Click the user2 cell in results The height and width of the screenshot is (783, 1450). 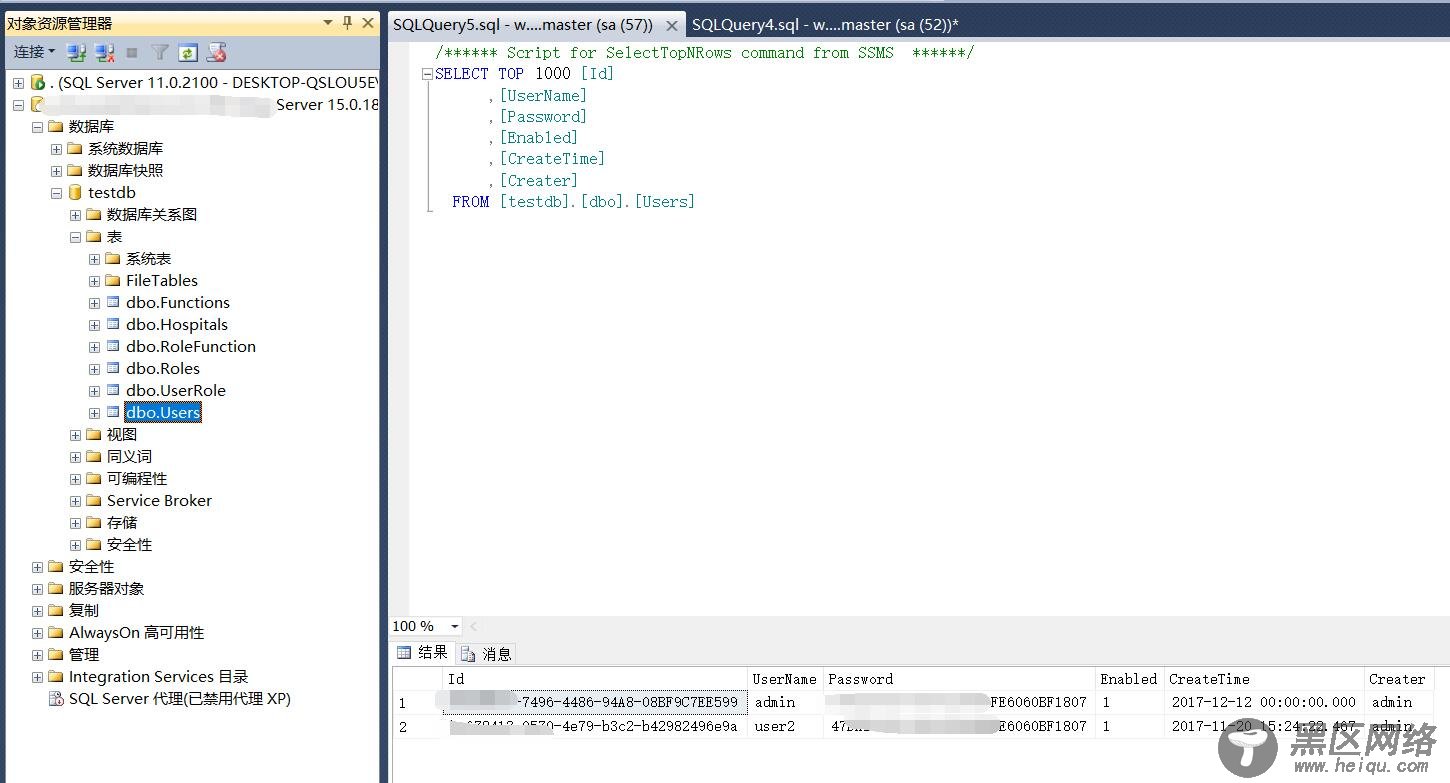(x=785, y=727)
